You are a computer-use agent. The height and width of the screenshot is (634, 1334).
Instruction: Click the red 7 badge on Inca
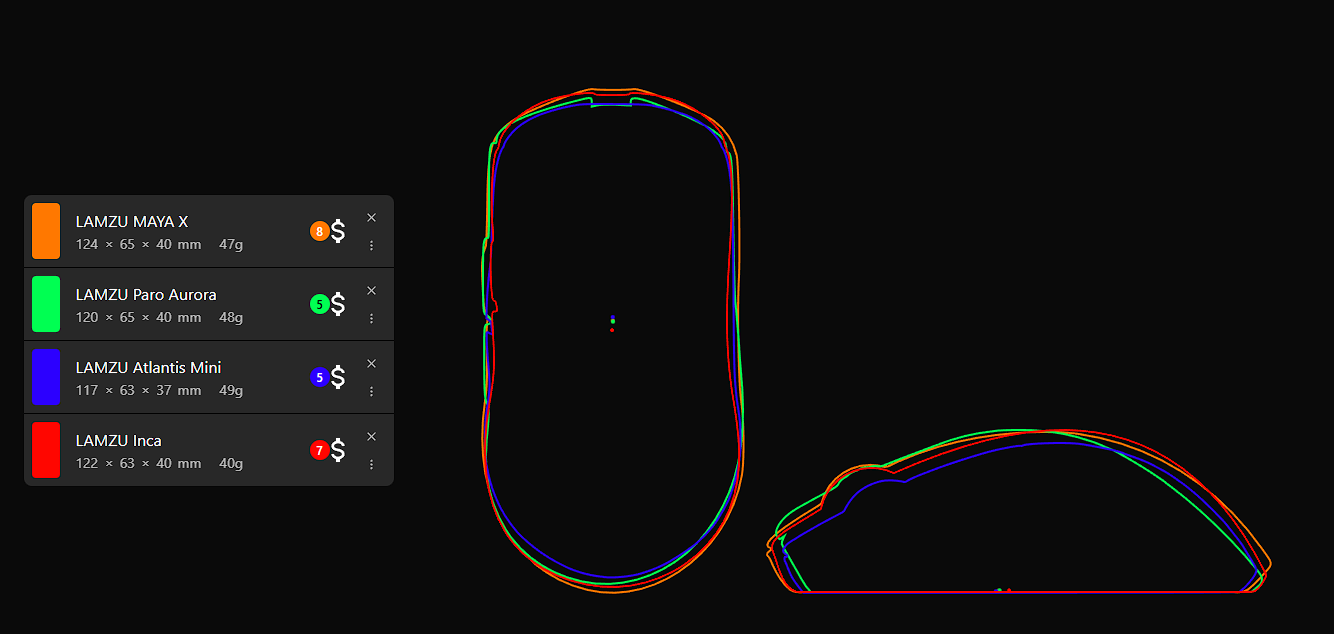pos(320,451)
